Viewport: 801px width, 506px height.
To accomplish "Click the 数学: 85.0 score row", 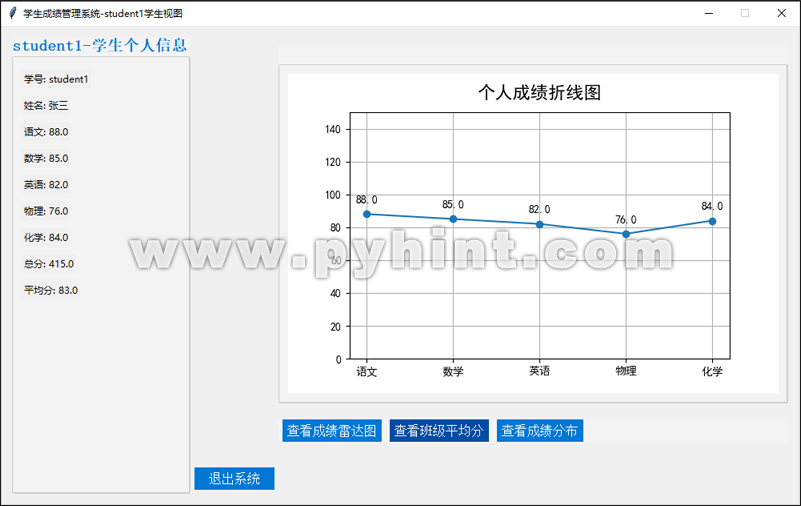I will pos(46,158).
